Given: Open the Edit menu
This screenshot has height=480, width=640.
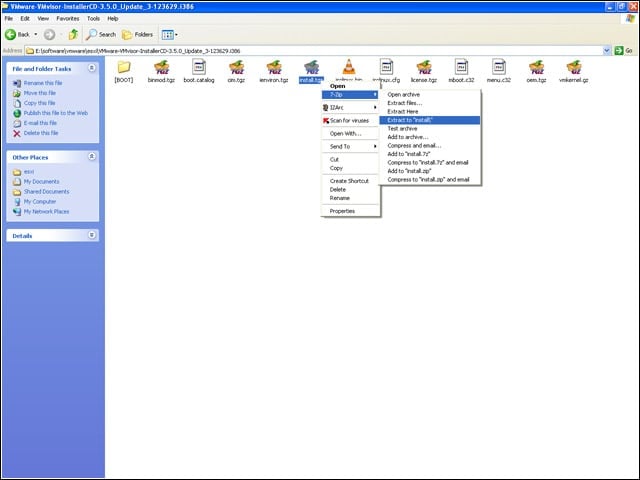Looking at the screenshot, I should coord(25,18).
